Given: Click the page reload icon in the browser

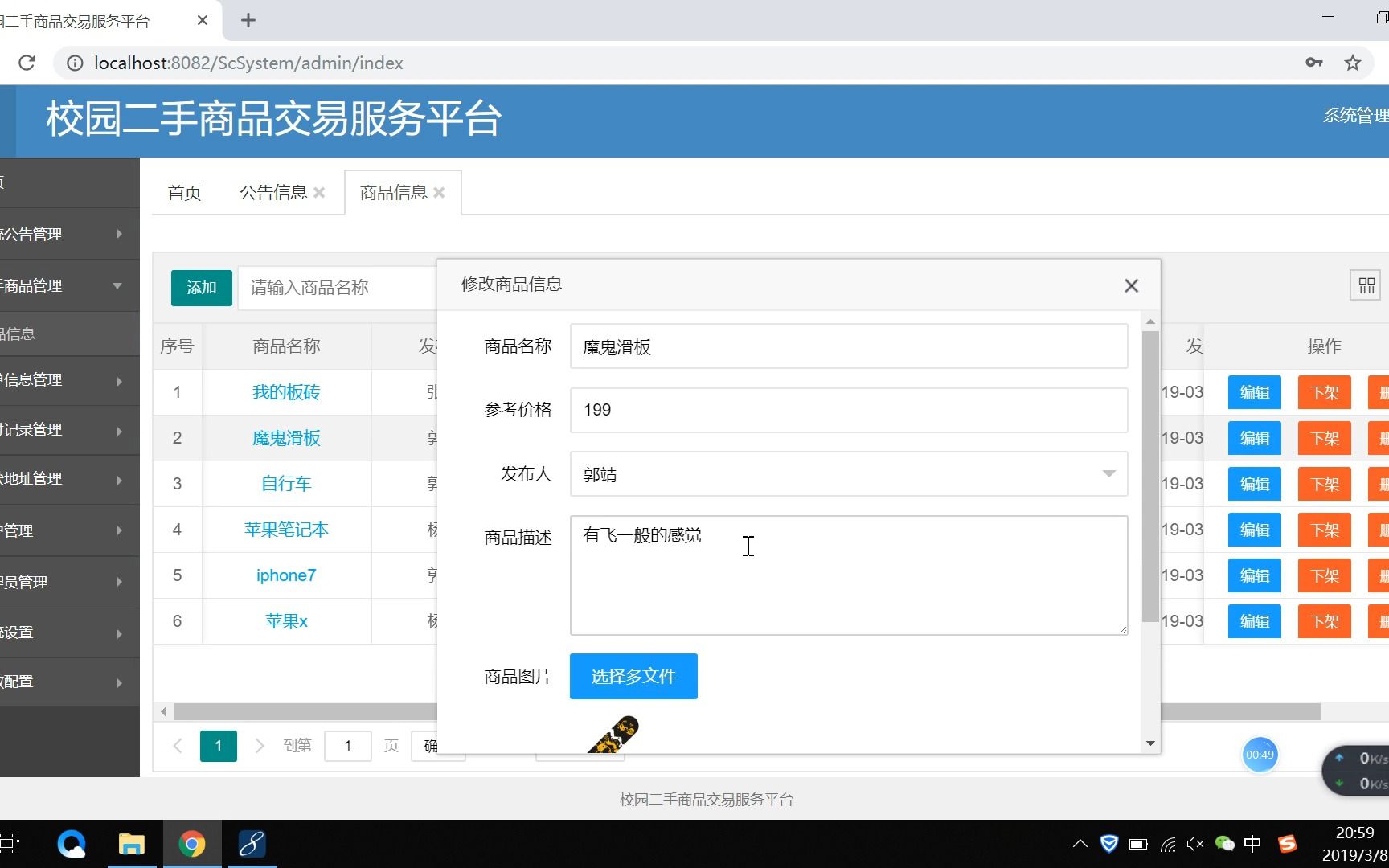Looking at the screenshot, I should pos(27,63).
